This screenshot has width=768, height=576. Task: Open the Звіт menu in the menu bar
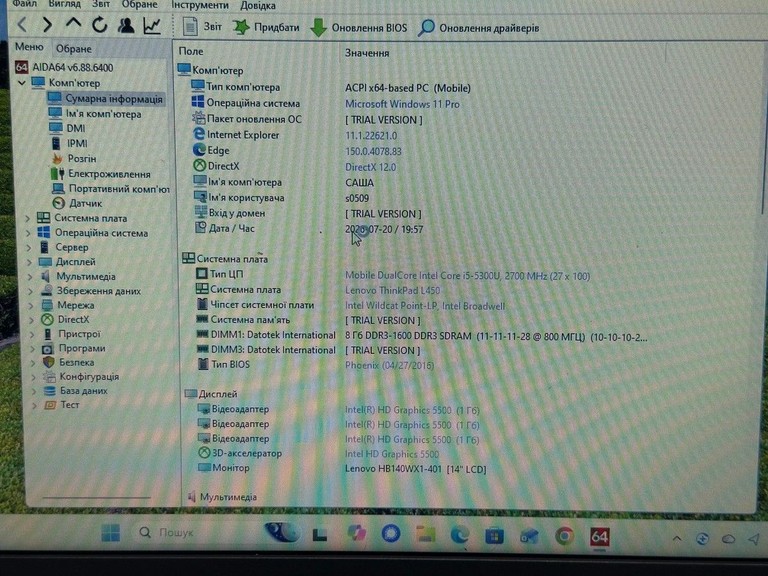[101, 4]
